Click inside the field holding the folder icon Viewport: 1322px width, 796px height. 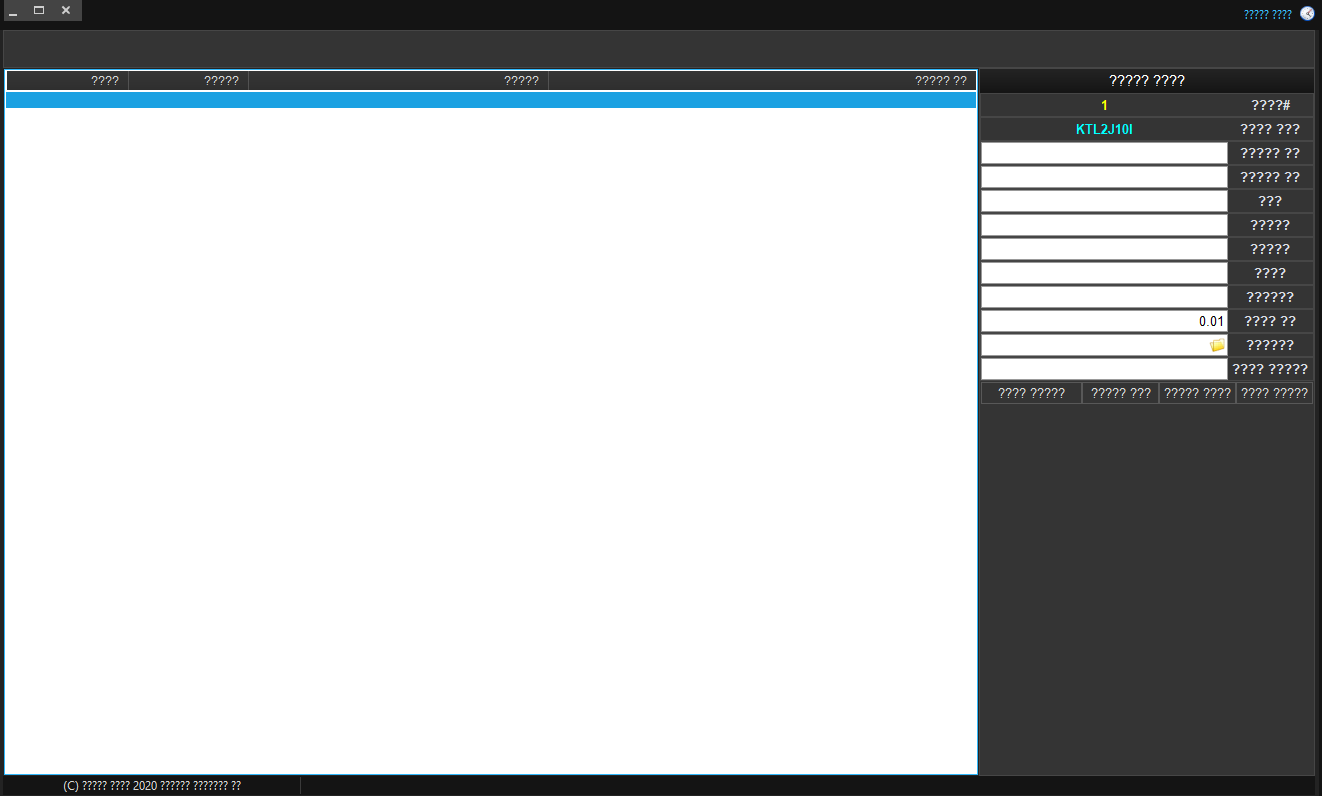point(1104,345)
